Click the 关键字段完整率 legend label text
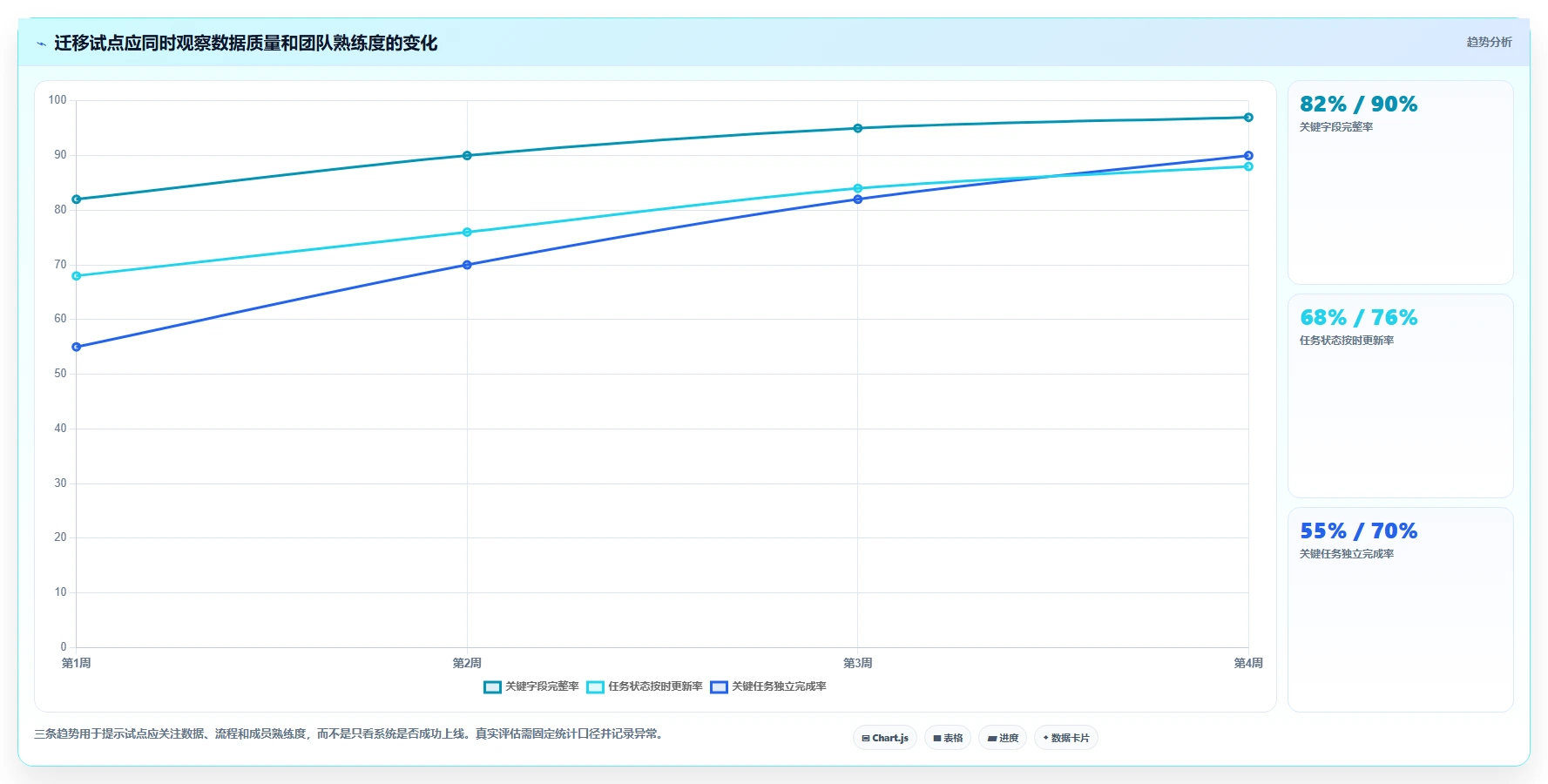 542,686
